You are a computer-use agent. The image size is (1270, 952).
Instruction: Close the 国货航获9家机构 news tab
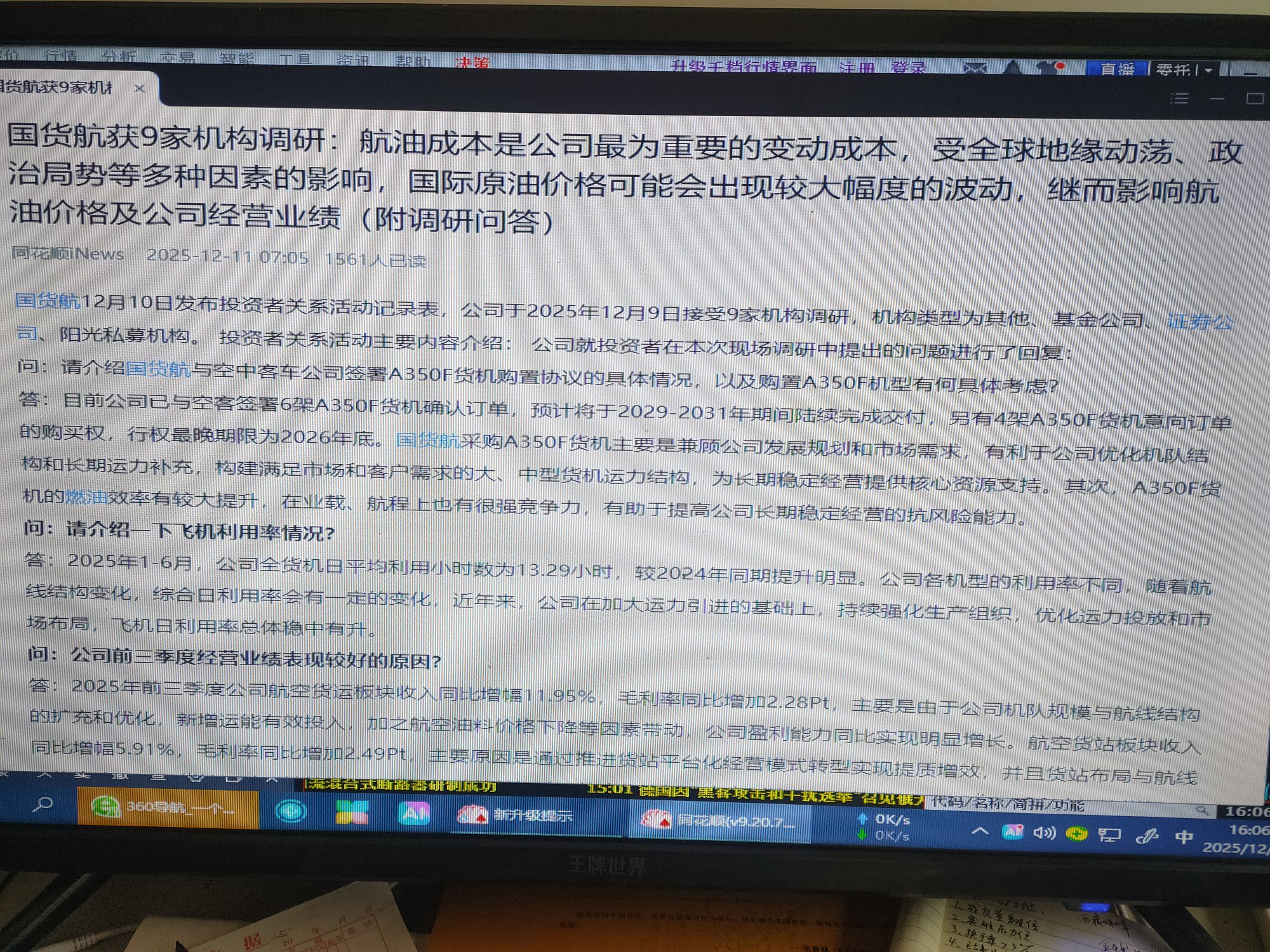tap(140, 88)
